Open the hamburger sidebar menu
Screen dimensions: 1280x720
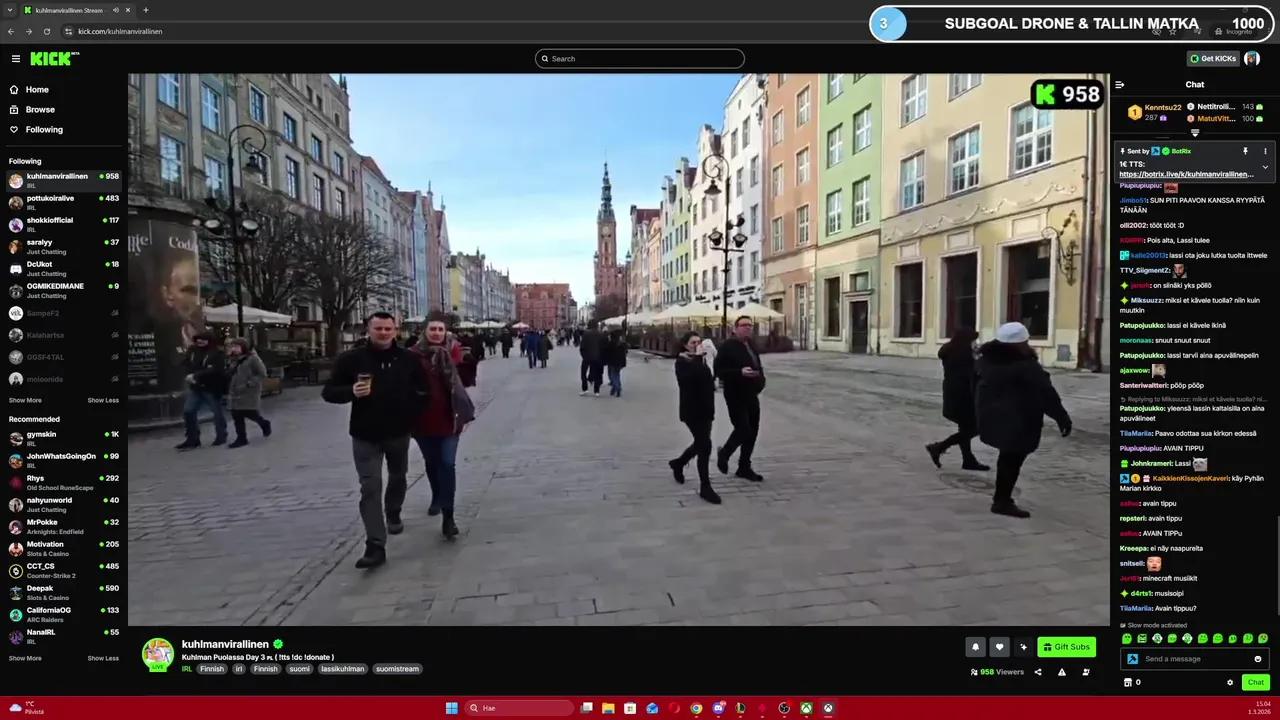tap(15, 59)
